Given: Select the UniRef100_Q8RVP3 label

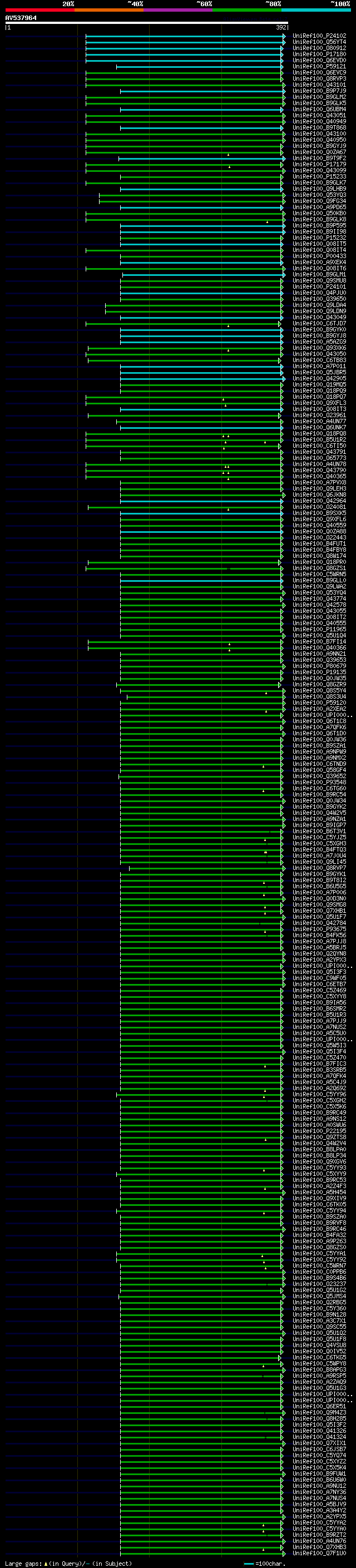Looking at the screenshot, I should 319,78.
